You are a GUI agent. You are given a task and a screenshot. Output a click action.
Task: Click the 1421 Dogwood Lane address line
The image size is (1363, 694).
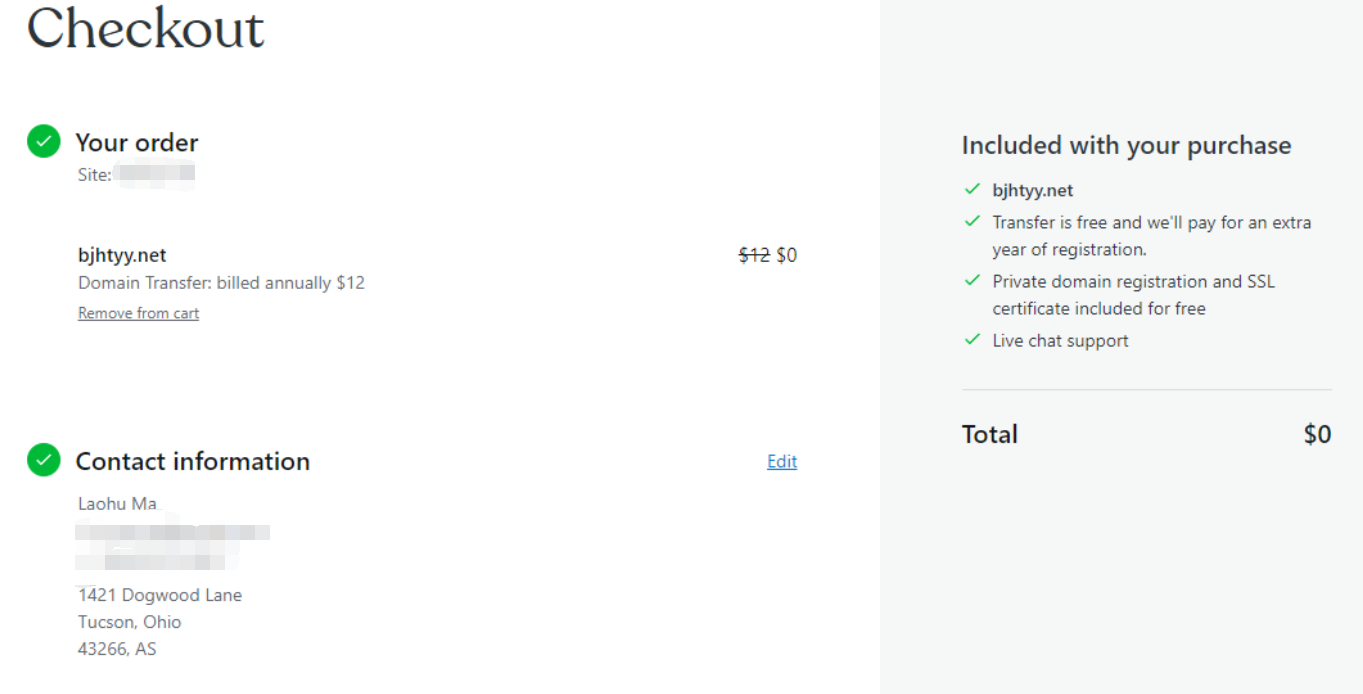[160, 595]
